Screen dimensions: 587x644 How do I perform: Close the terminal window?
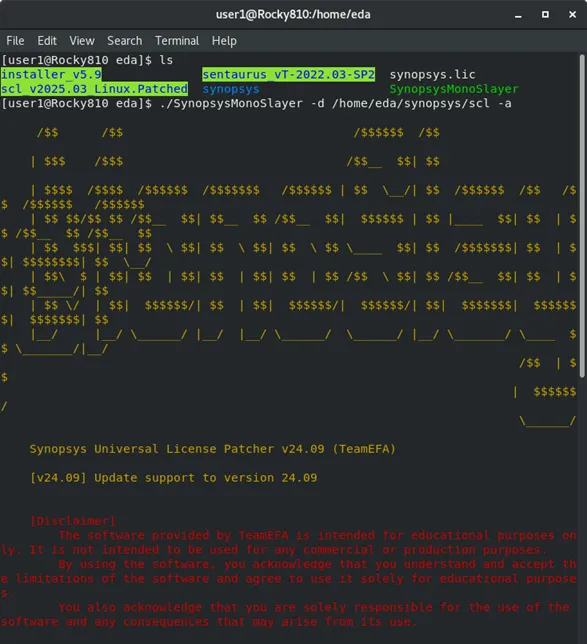(x=572, y=14)
